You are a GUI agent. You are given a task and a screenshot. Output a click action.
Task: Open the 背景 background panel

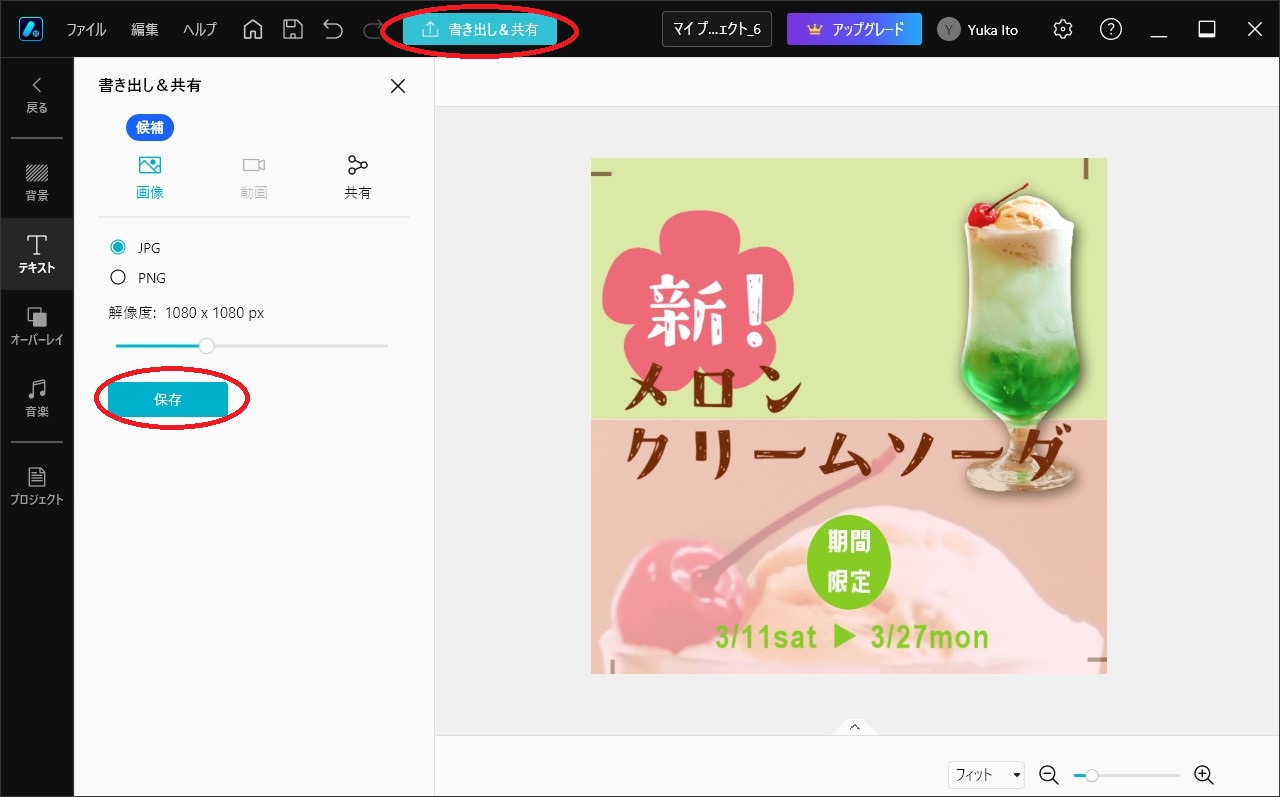(37, 182)
